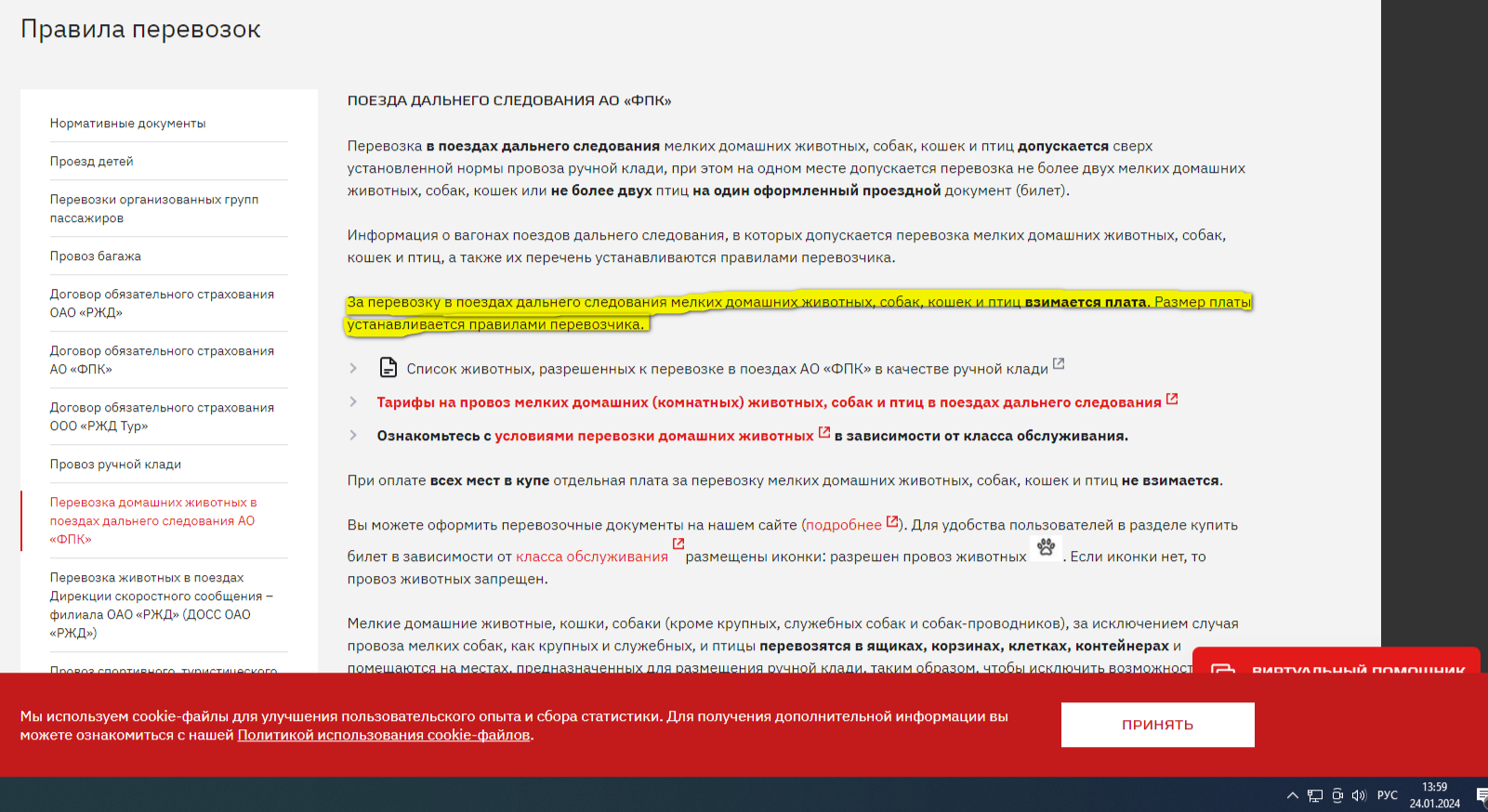
Task: Open 'Нормативные документы' in the sidebar
Action: click(128, 124)
